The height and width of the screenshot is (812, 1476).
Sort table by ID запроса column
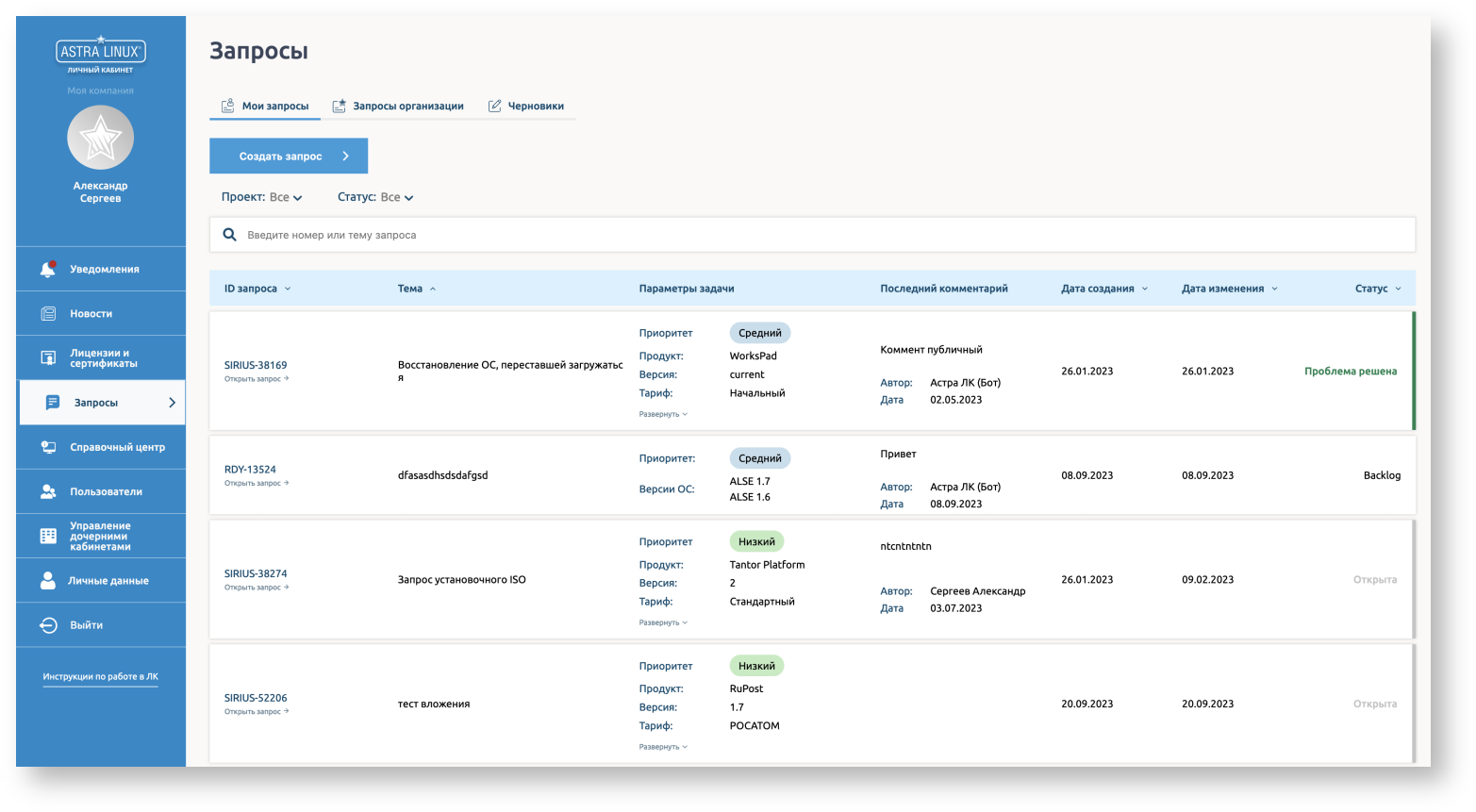[257, 289]
